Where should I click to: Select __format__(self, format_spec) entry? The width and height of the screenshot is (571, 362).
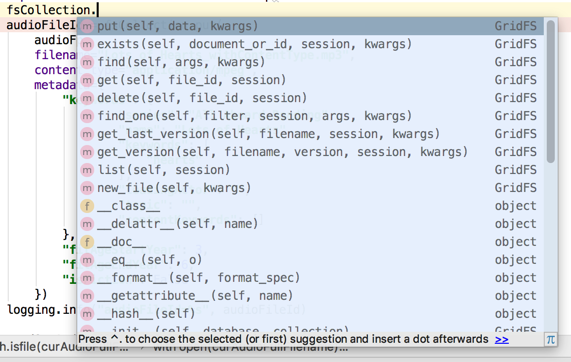[311, 278]
